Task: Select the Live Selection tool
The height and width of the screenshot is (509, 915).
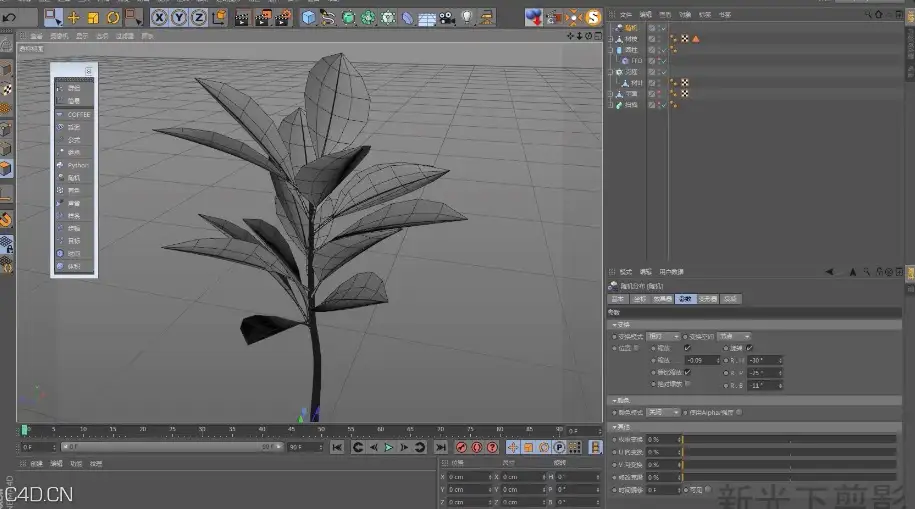Action: (53, 18)
